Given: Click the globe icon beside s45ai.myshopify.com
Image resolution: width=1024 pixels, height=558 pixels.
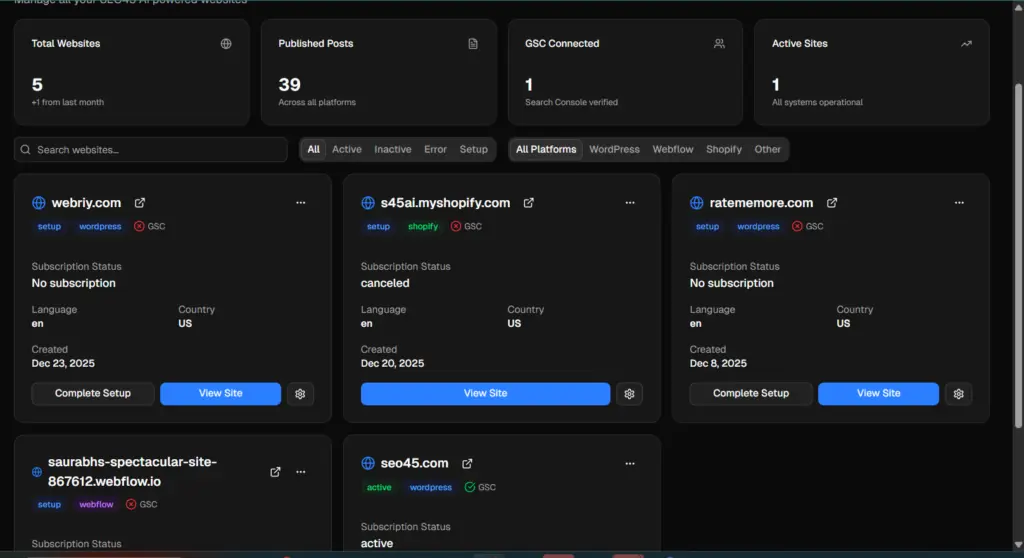Looking at the screenshot, I should (x=368, y=203).
